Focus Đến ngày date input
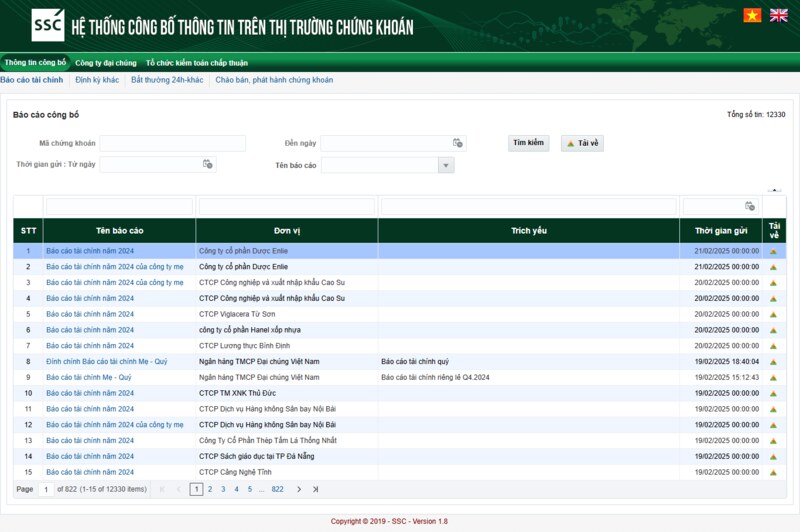Image resolution: width=800 pixels, height=532 pixels. (386, 143)
